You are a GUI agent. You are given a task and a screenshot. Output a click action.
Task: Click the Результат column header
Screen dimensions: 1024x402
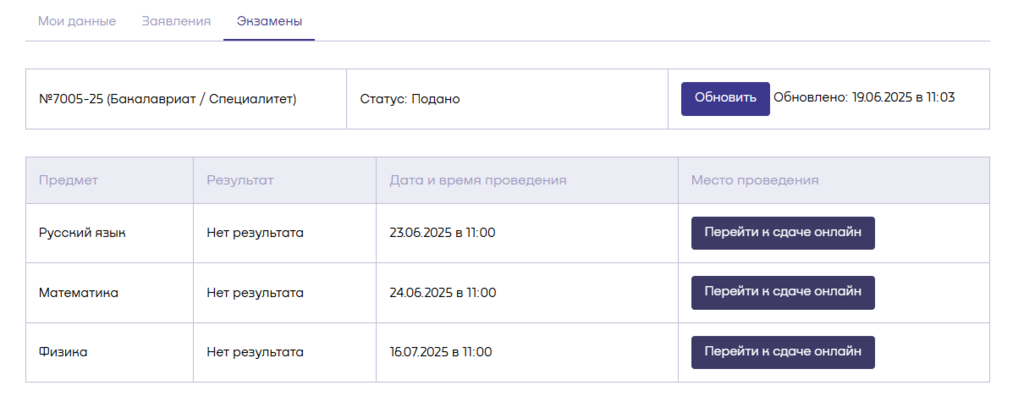(285, 180)
